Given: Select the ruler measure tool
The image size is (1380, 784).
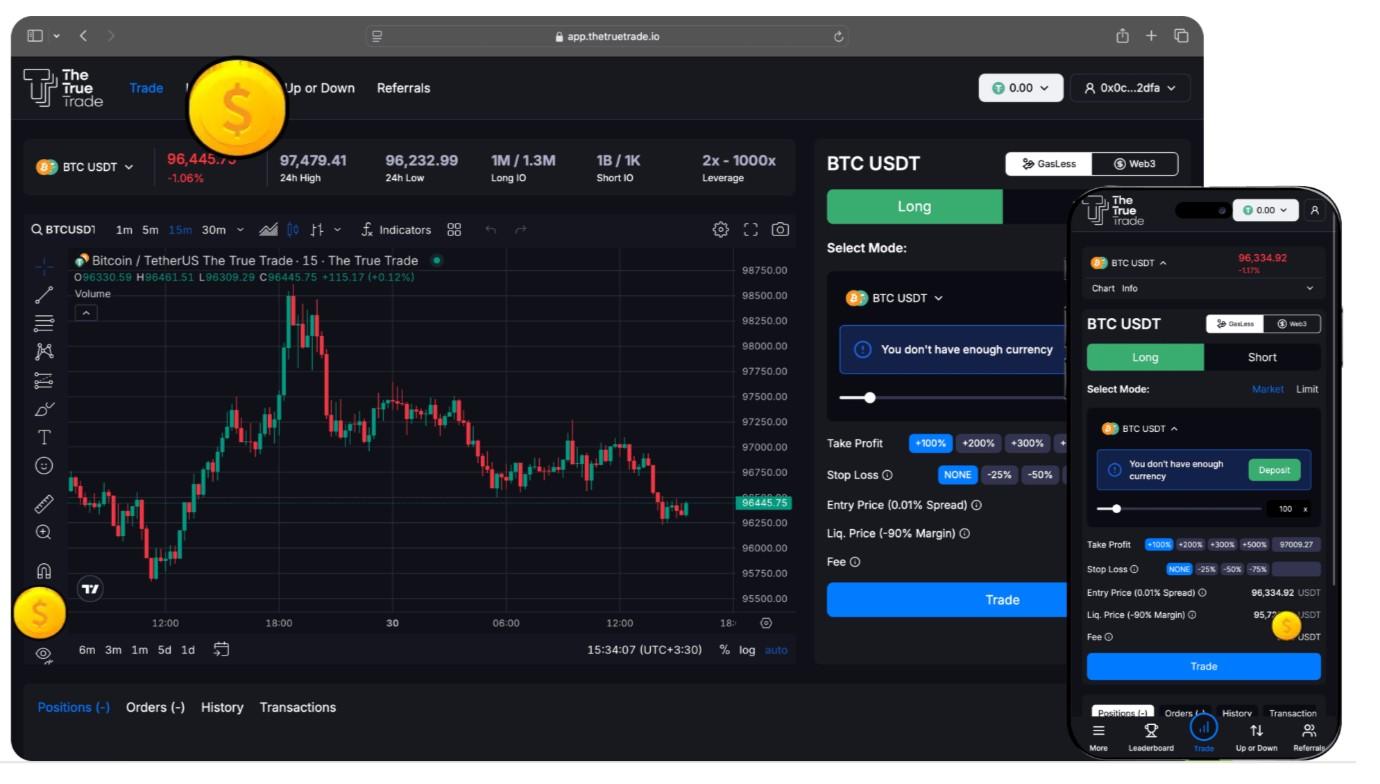Looking at the screenshot, I should 44,504.
